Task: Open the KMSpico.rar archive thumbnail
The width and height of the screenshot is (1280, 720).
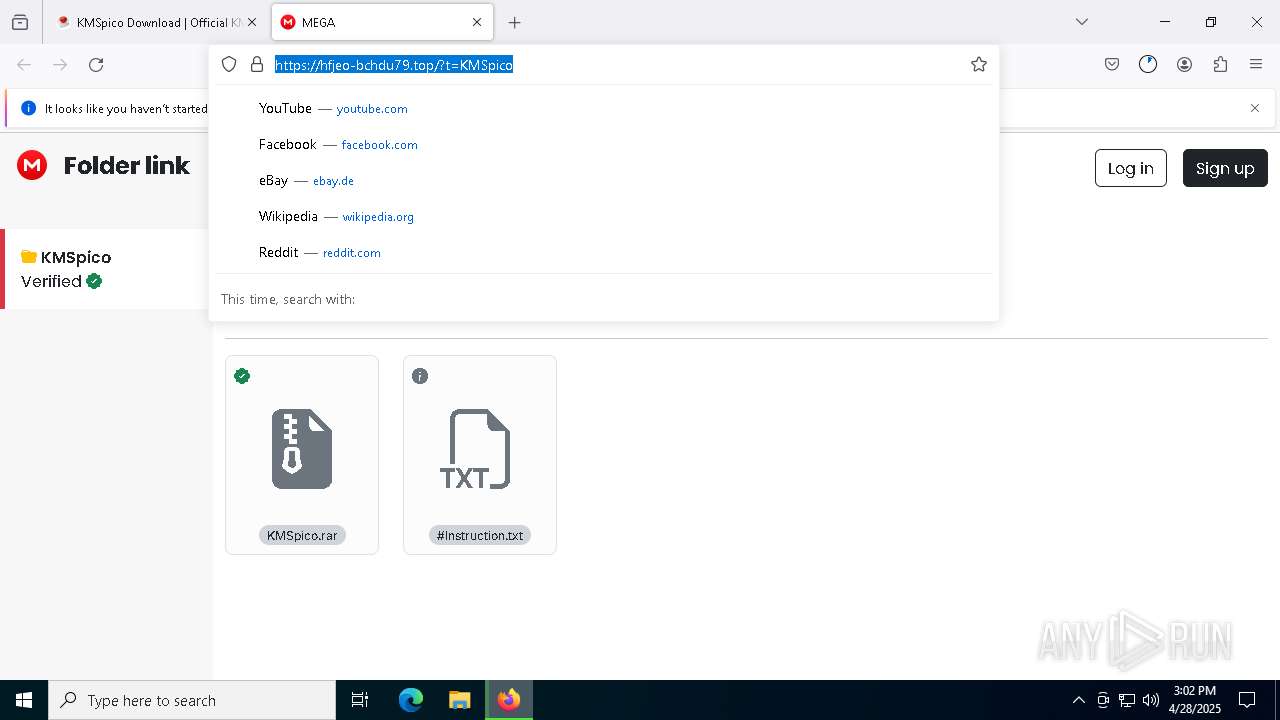Action: [x=302, y=448]
